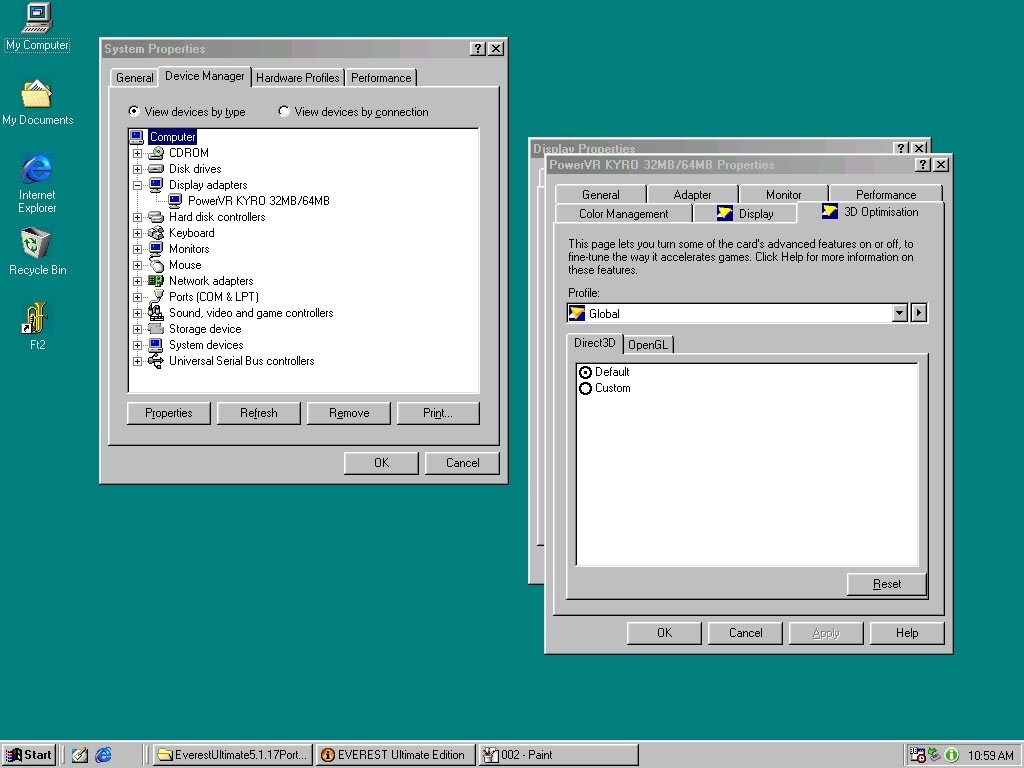1024x768 pixels.
Task: Select the Monitors category icon
Action: (155, 249)
